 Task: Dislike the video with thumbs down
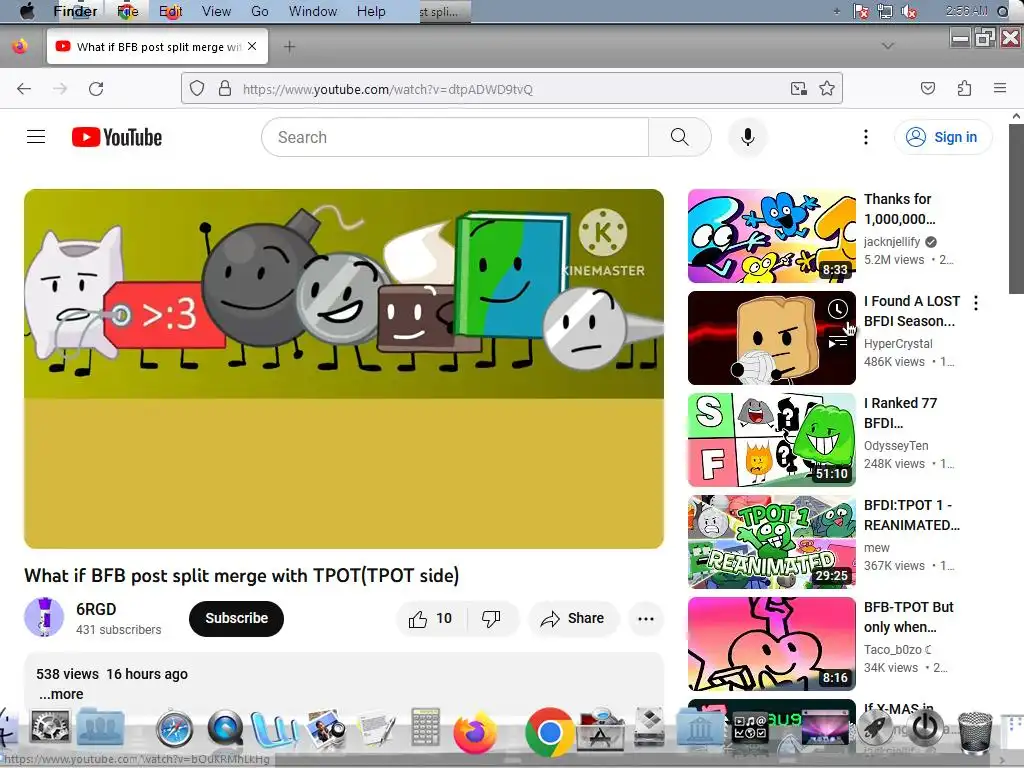(x=491, y=618)
